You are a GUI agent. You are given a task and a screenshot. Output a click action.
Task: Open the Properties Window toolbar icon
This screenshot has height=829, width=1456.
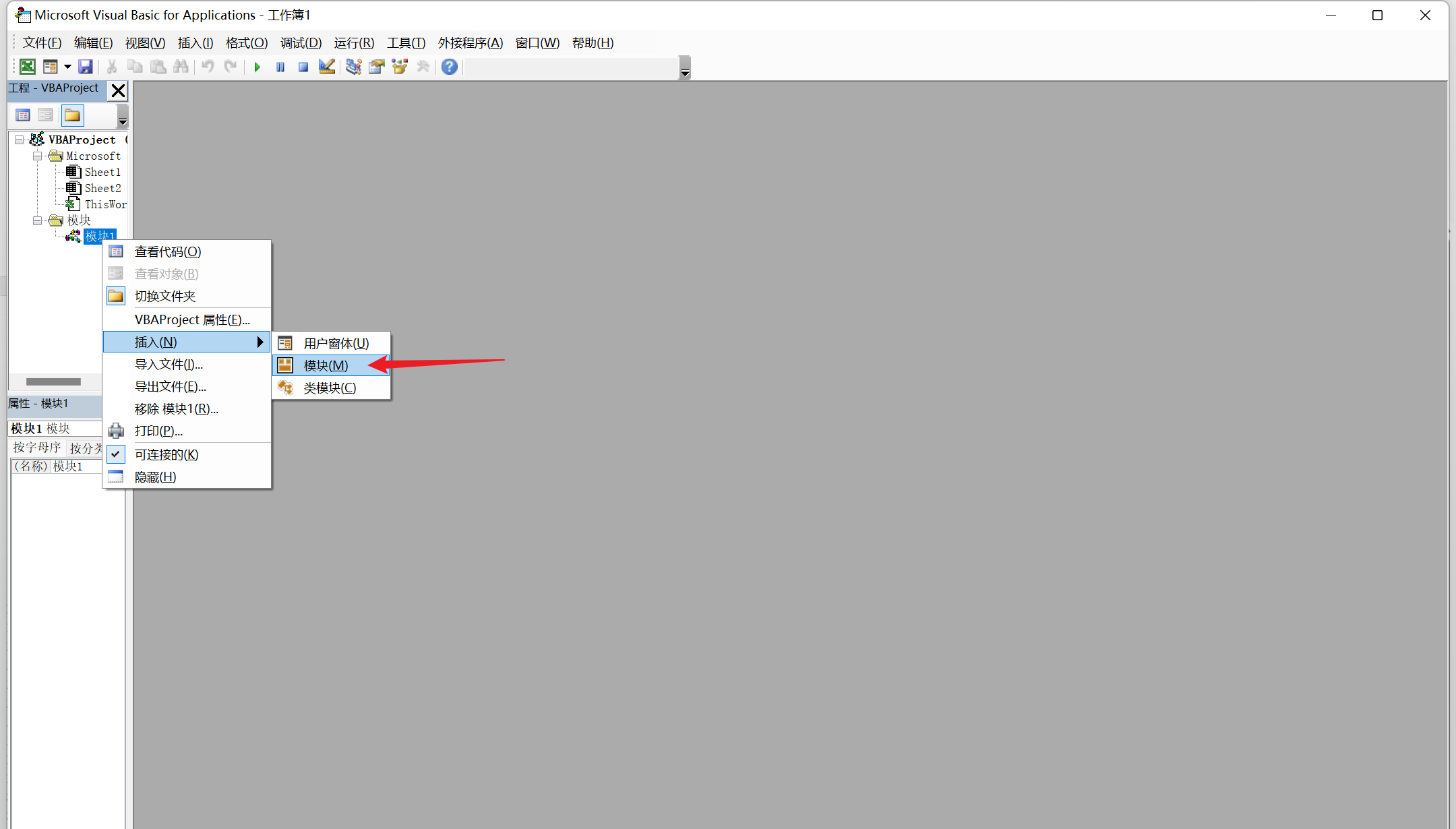[x=377, y=66]
